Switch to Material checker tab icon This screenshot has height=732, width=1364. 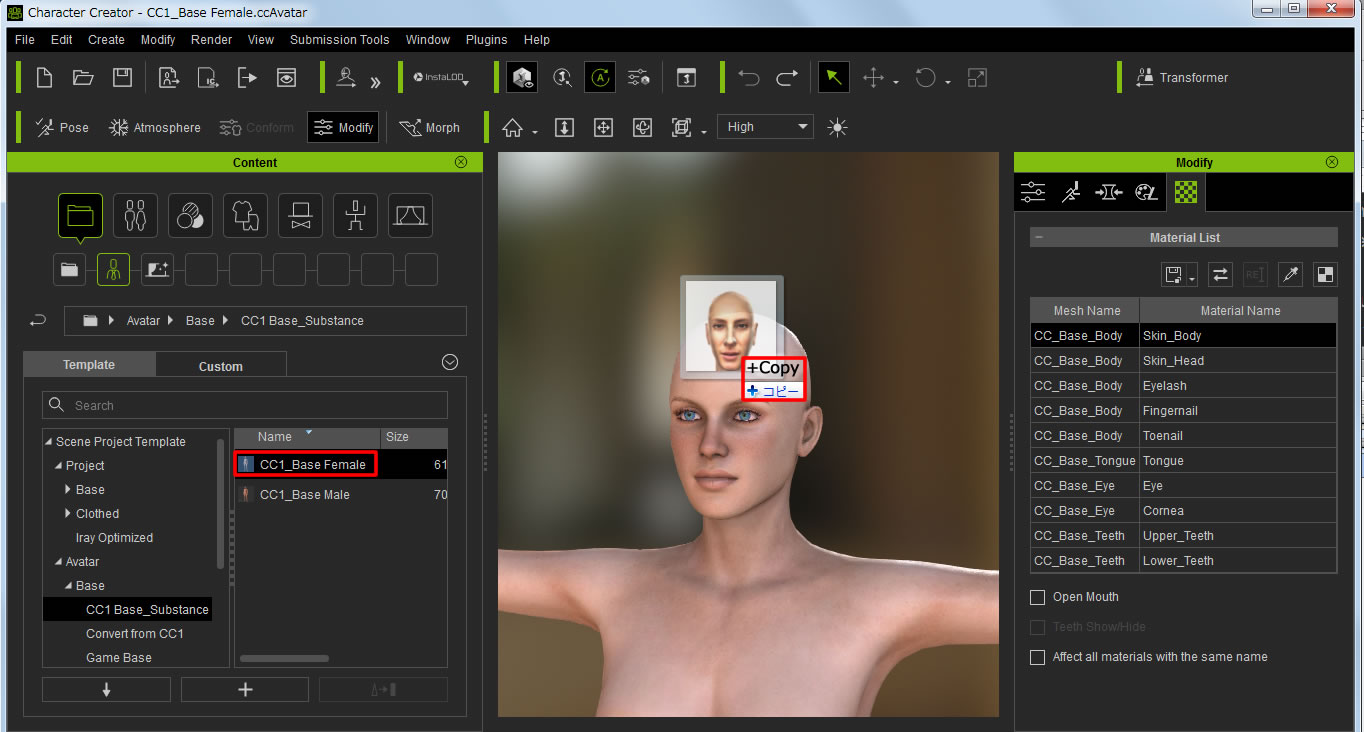pos(1186,192)
